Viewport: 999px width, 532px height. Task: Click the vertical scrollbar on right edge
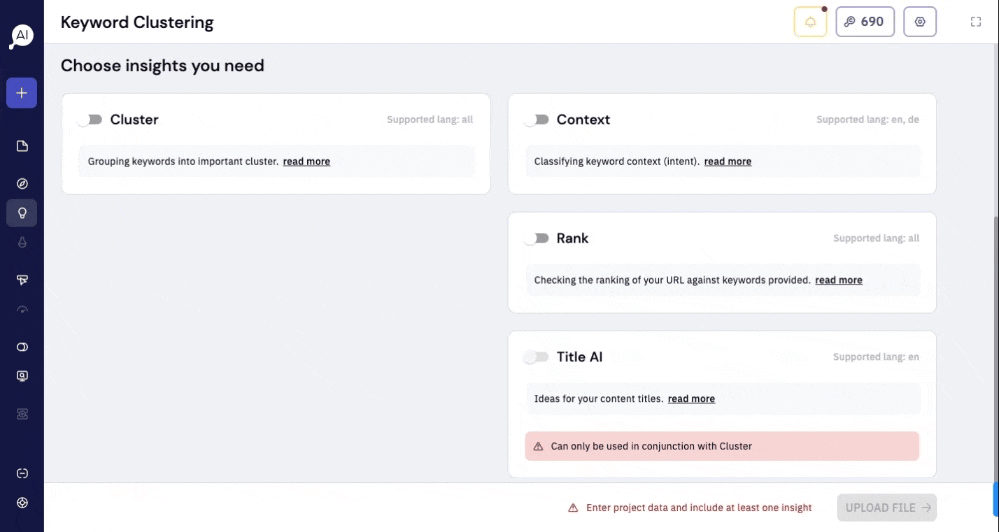[x=995, y=350]
